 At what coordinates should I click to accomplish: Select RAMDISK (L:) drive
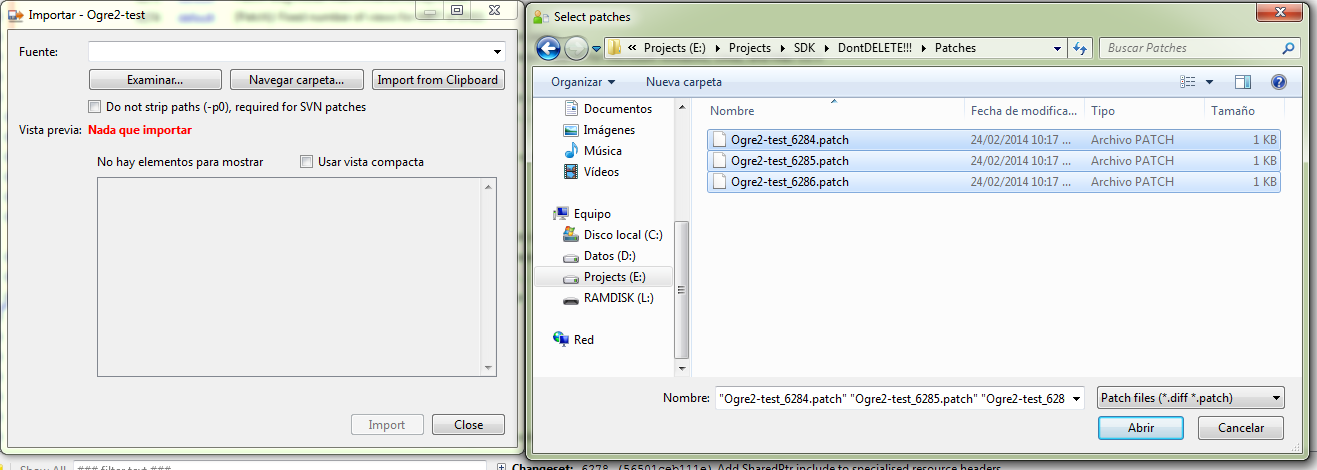(x=618, y=298)
